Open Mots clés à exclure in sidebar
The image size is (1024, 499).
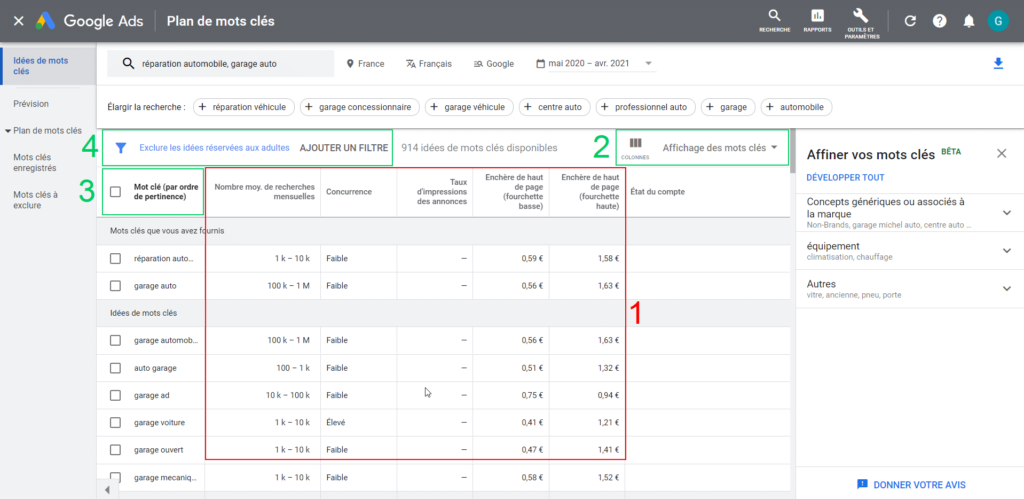36,200
